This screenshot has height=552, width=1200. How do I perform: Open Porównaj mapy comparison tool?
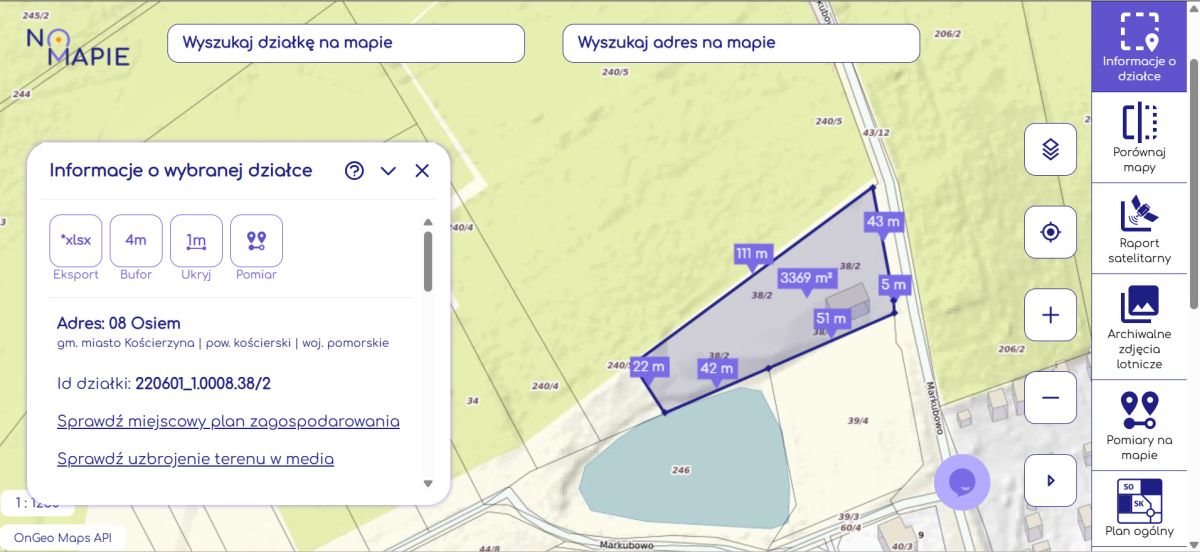click(x=1139, y=138)
